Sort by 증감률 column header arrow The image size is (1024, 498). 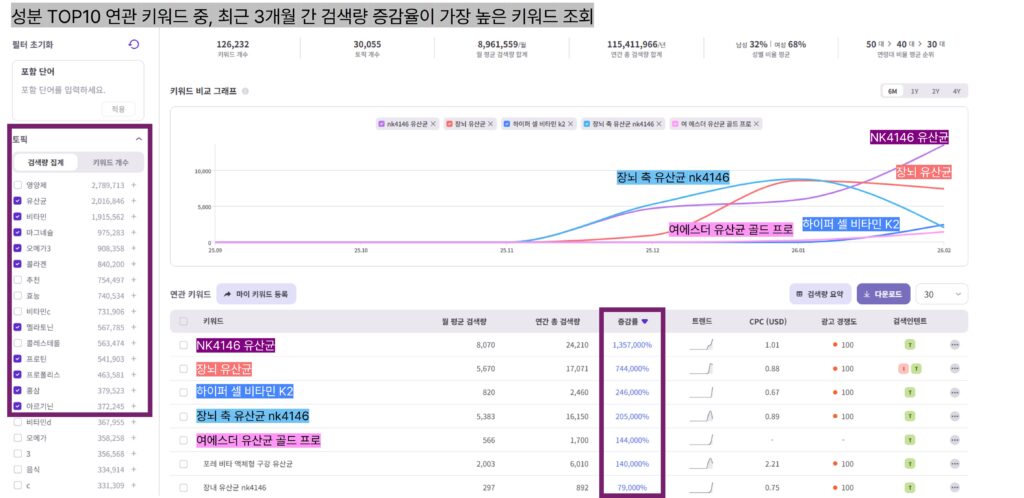[645, 321]
